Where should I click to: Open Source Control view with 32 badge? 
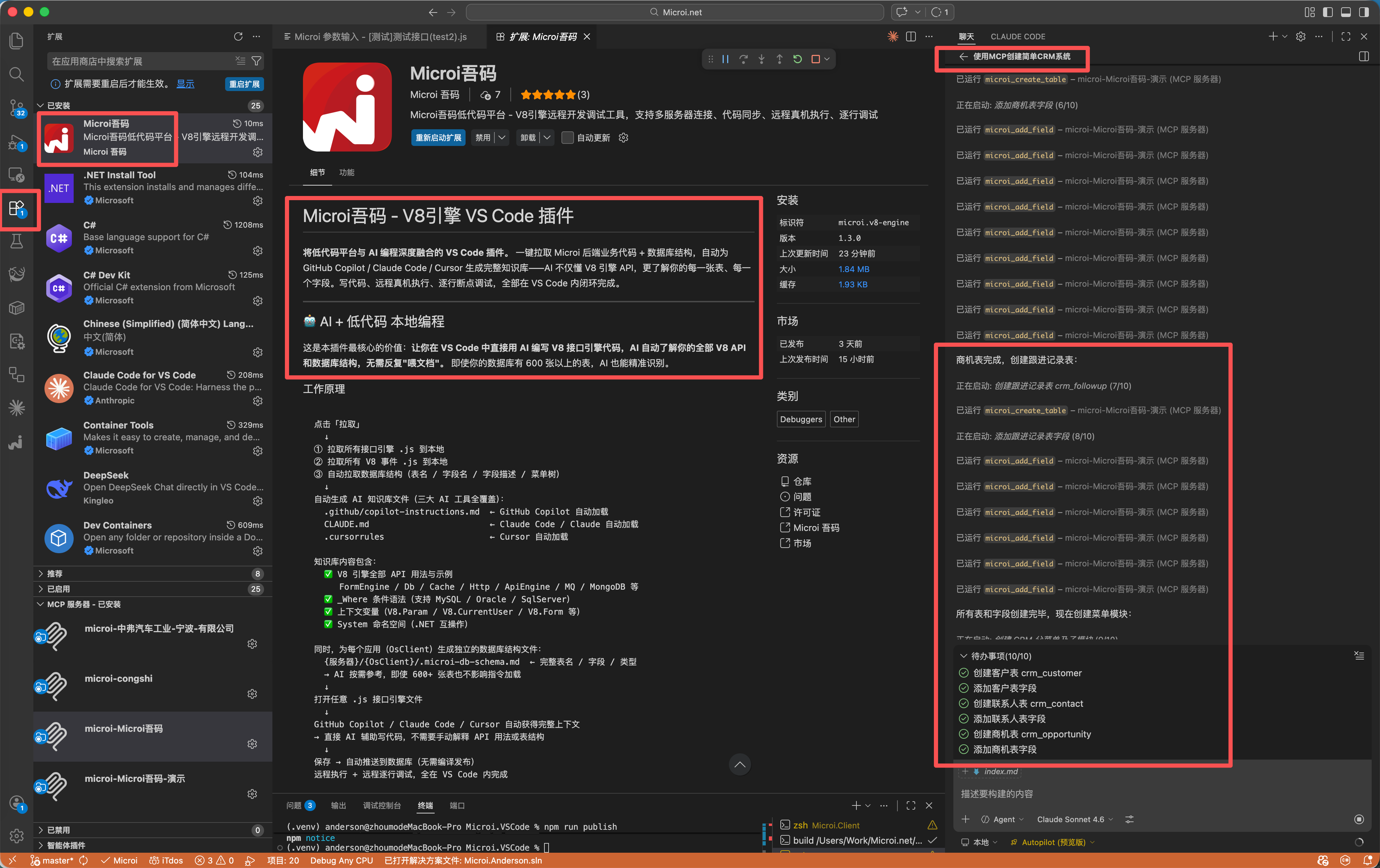click(x=17, y=107)
